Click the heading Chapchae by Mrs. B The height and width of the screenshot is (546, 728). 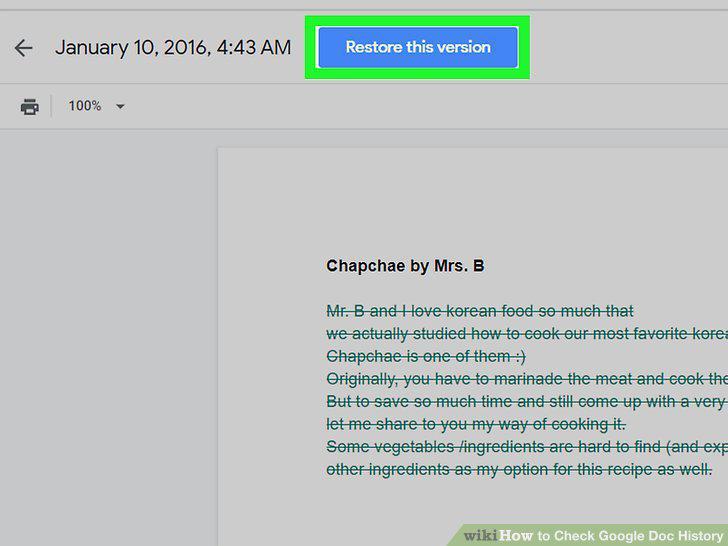click(x=405, y=266)
